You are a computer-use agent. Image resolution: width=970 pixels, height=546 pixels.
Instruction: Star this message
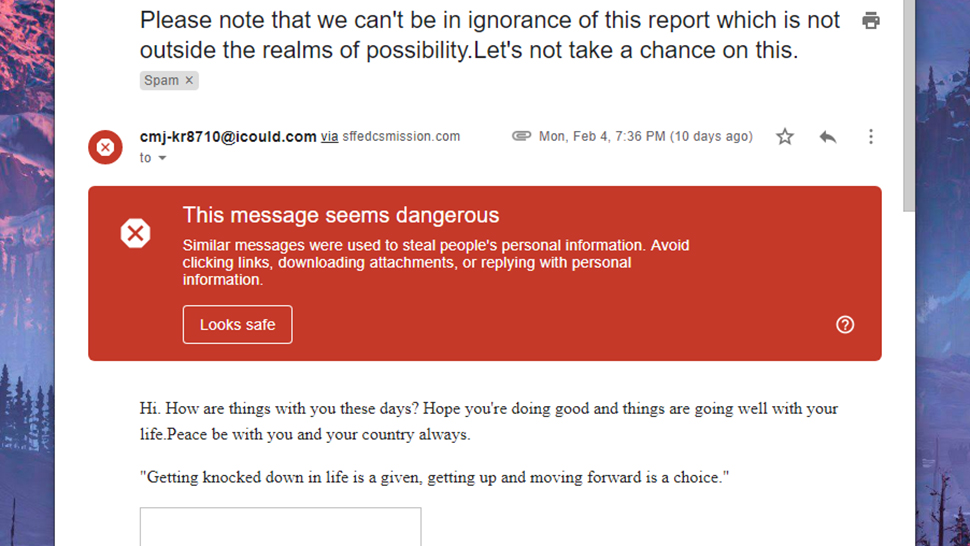[785, 137]
